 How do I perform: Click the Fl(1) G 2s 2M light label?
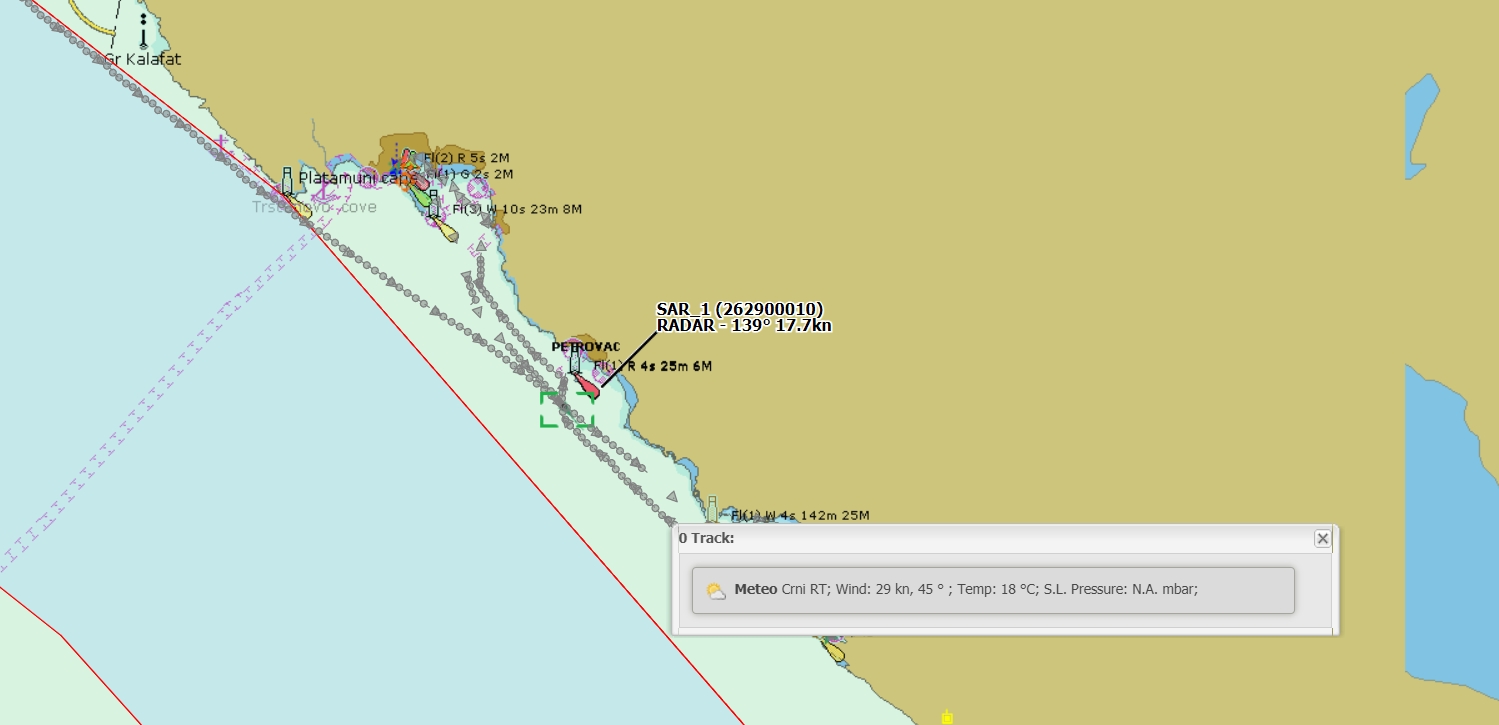coord(470,174)
